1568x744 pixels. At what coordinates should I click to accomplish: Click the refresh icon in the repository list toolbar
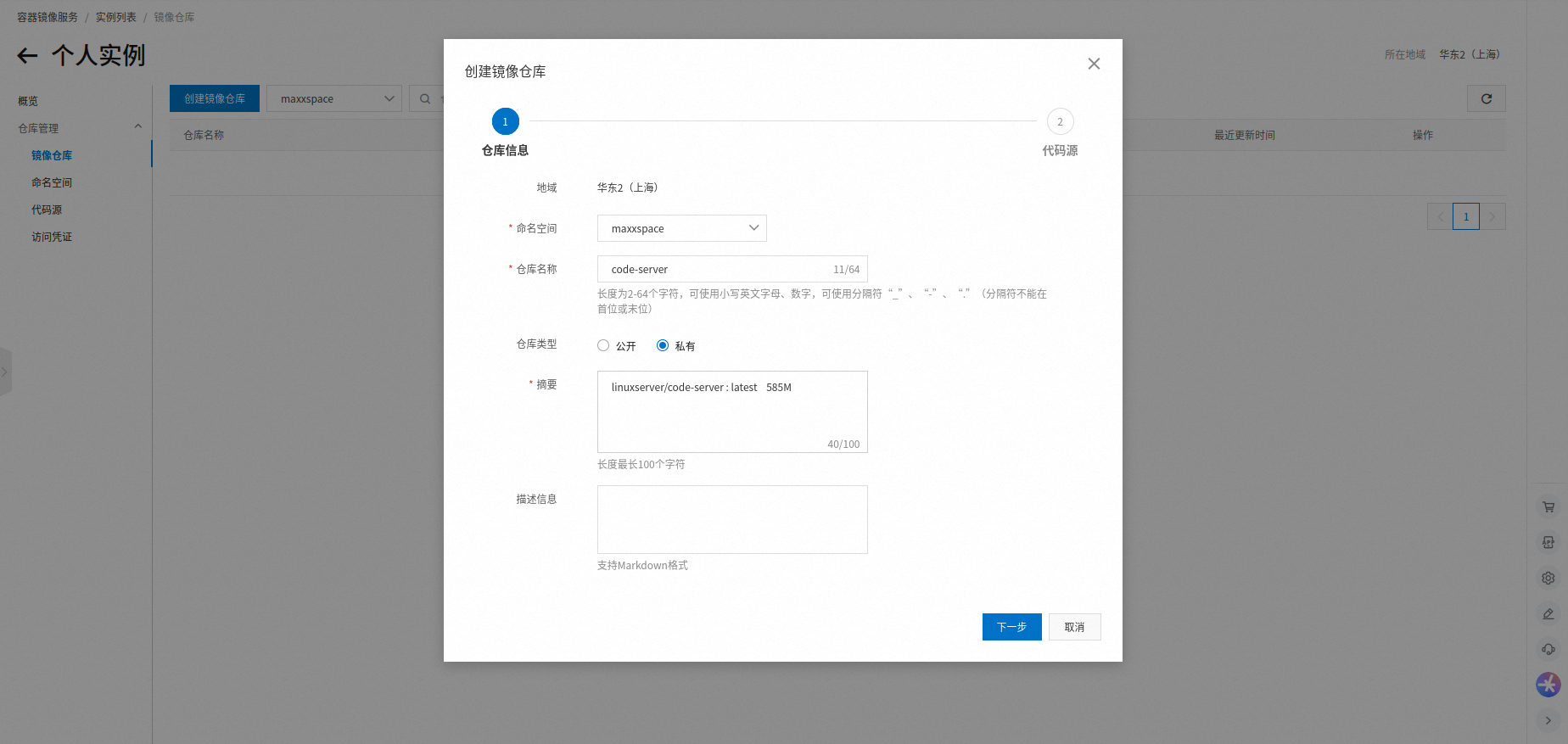point(1486,98)
